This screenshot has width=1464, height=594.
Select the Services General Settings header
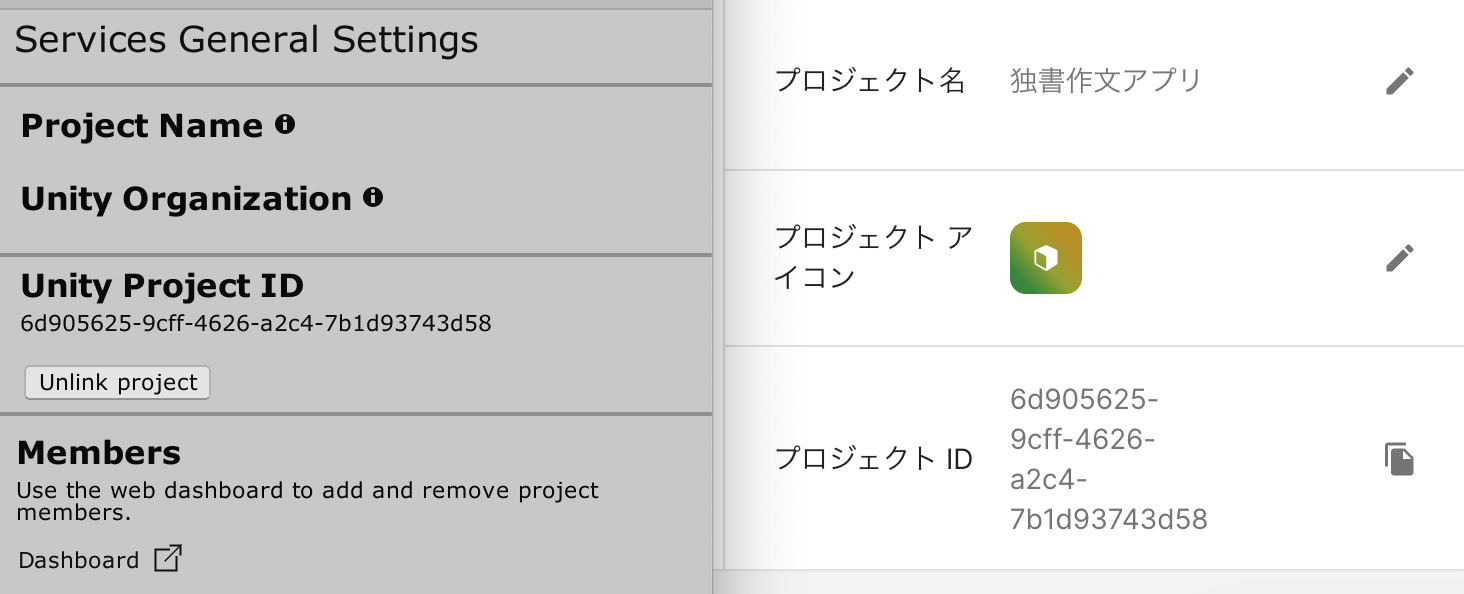coord(246,40)
